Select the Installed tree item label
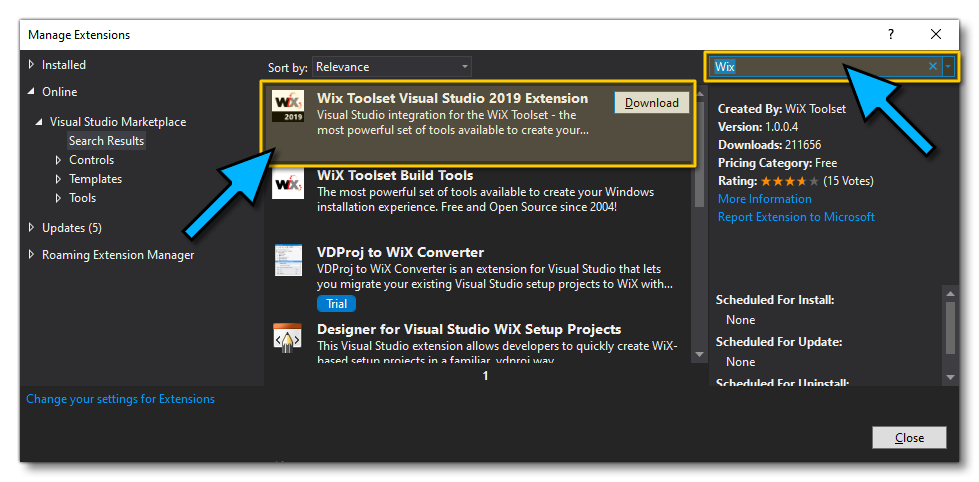This screenshot has height=482, width=979. pyautogui.click(x=64, y=65)
